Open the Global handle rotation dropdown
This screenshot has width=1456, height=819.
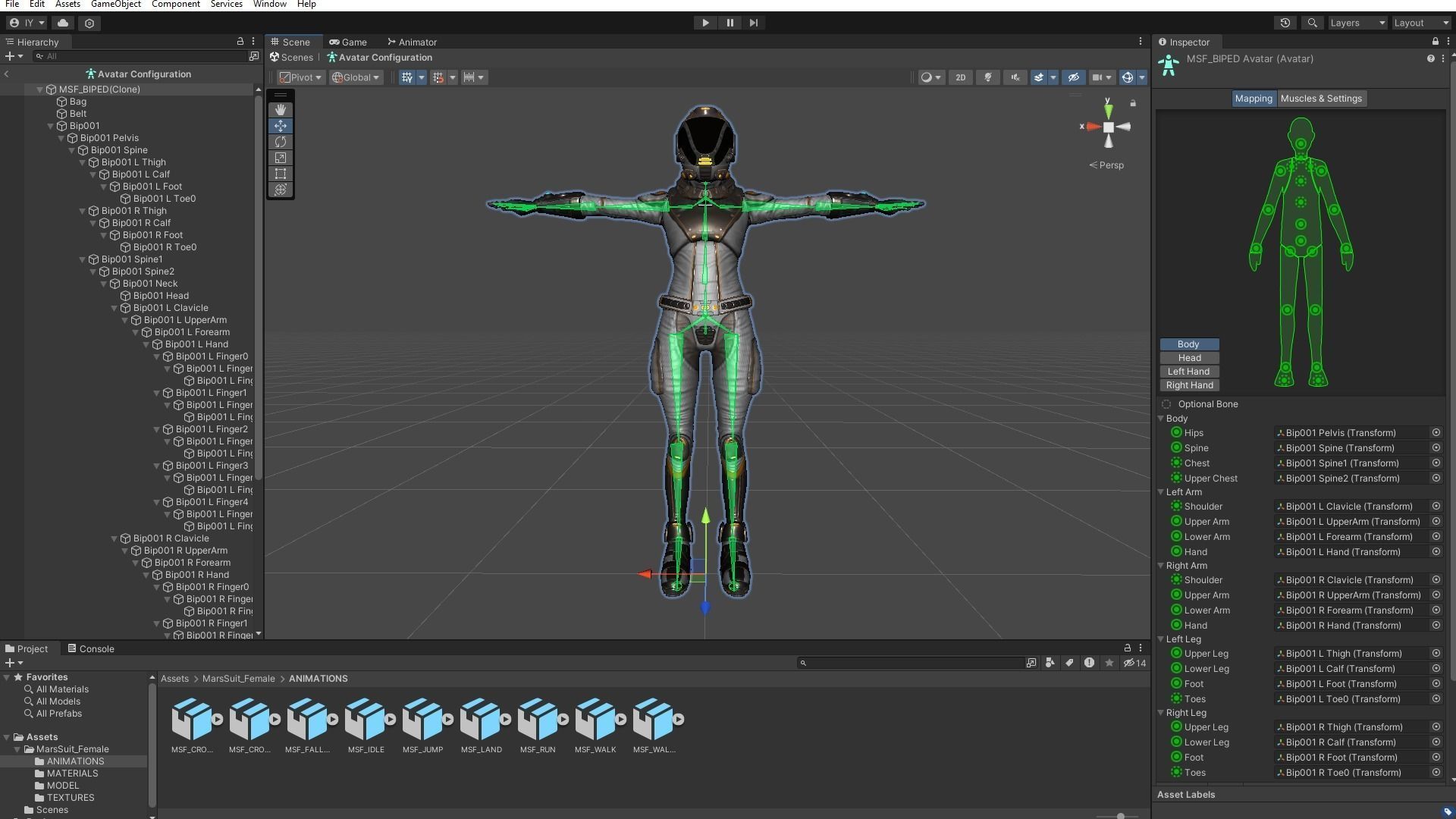[x=356, y=77]
